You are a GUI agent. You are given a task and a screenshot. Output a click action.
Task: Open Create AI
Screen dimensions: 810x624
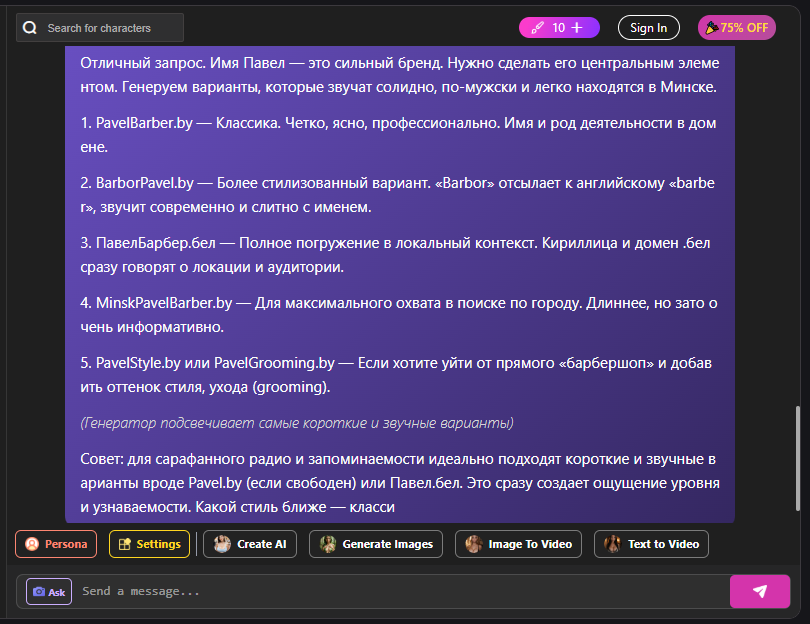tap(250, 544)
